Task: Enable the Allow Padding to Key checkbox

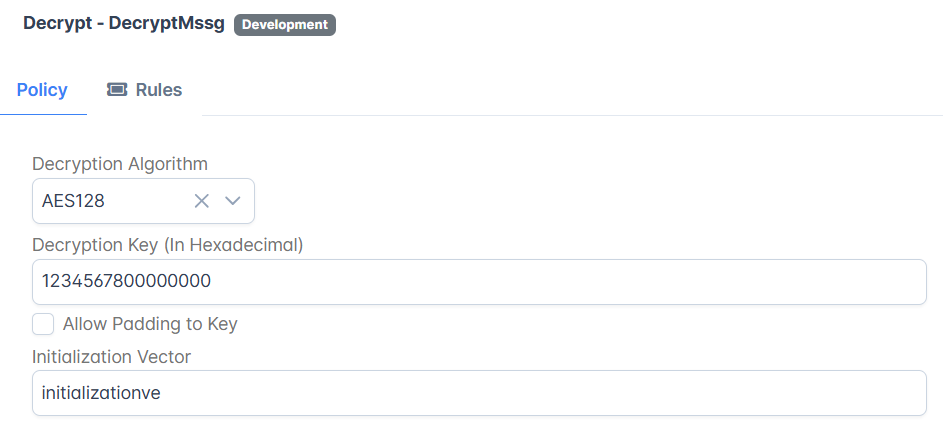Action: tap(43, 324)
